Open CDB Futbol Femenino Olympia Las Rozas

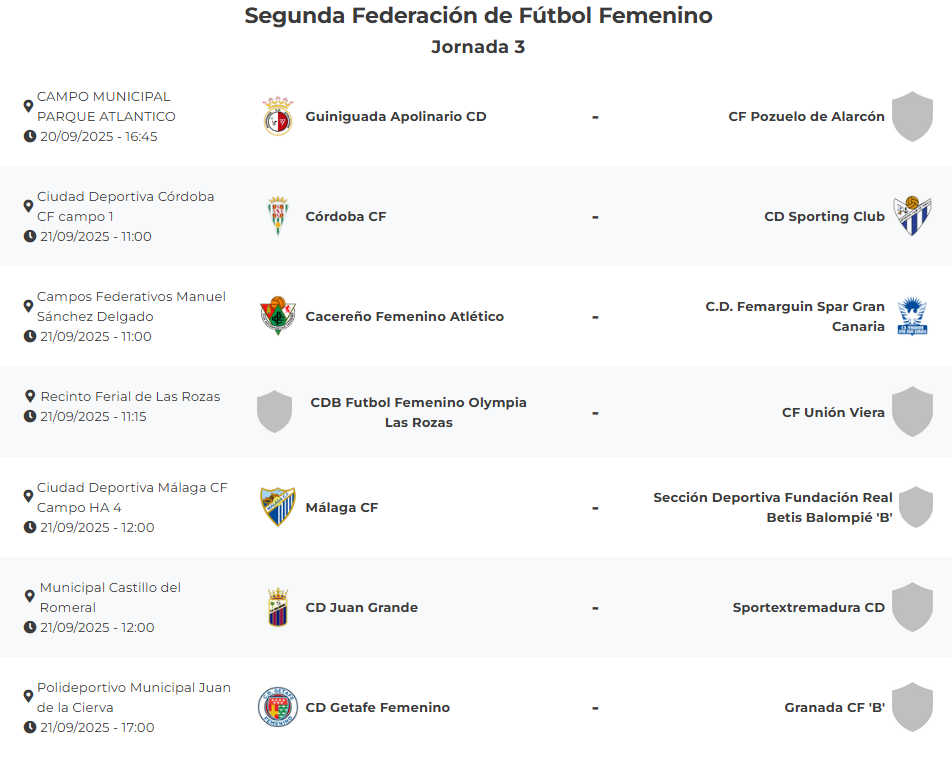tap(418, 412)
